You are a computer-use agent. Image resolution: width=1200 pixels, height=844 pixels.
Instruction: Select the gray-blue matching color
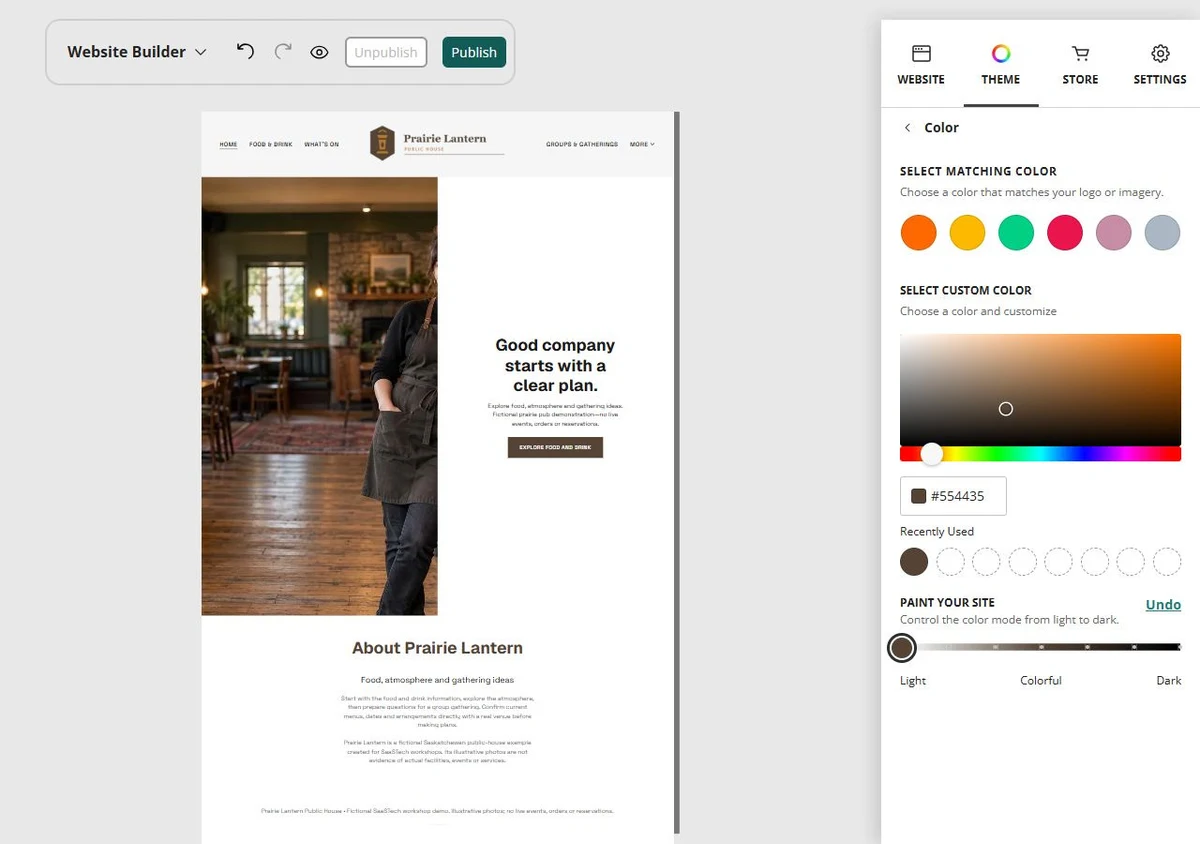[x=1163, y=233]
